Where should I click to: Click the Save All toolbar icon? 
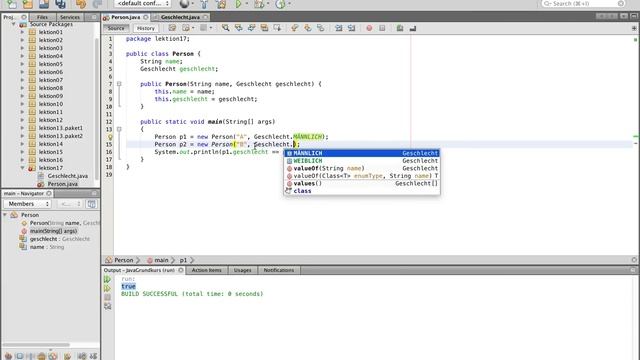tap(60, 4)
